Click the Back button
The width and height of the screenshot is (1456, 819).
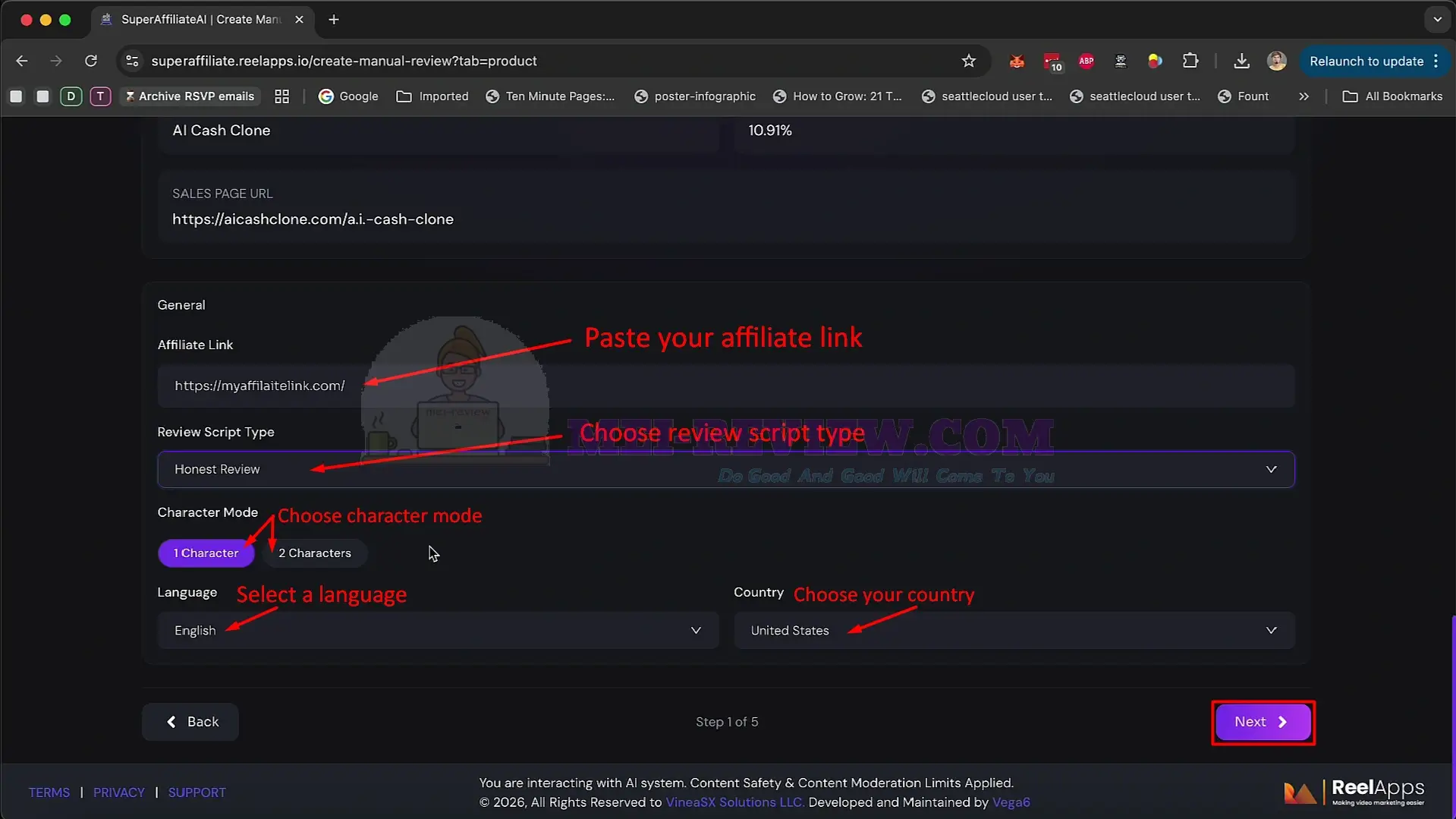pyautogui.click(x=190, y=722)
